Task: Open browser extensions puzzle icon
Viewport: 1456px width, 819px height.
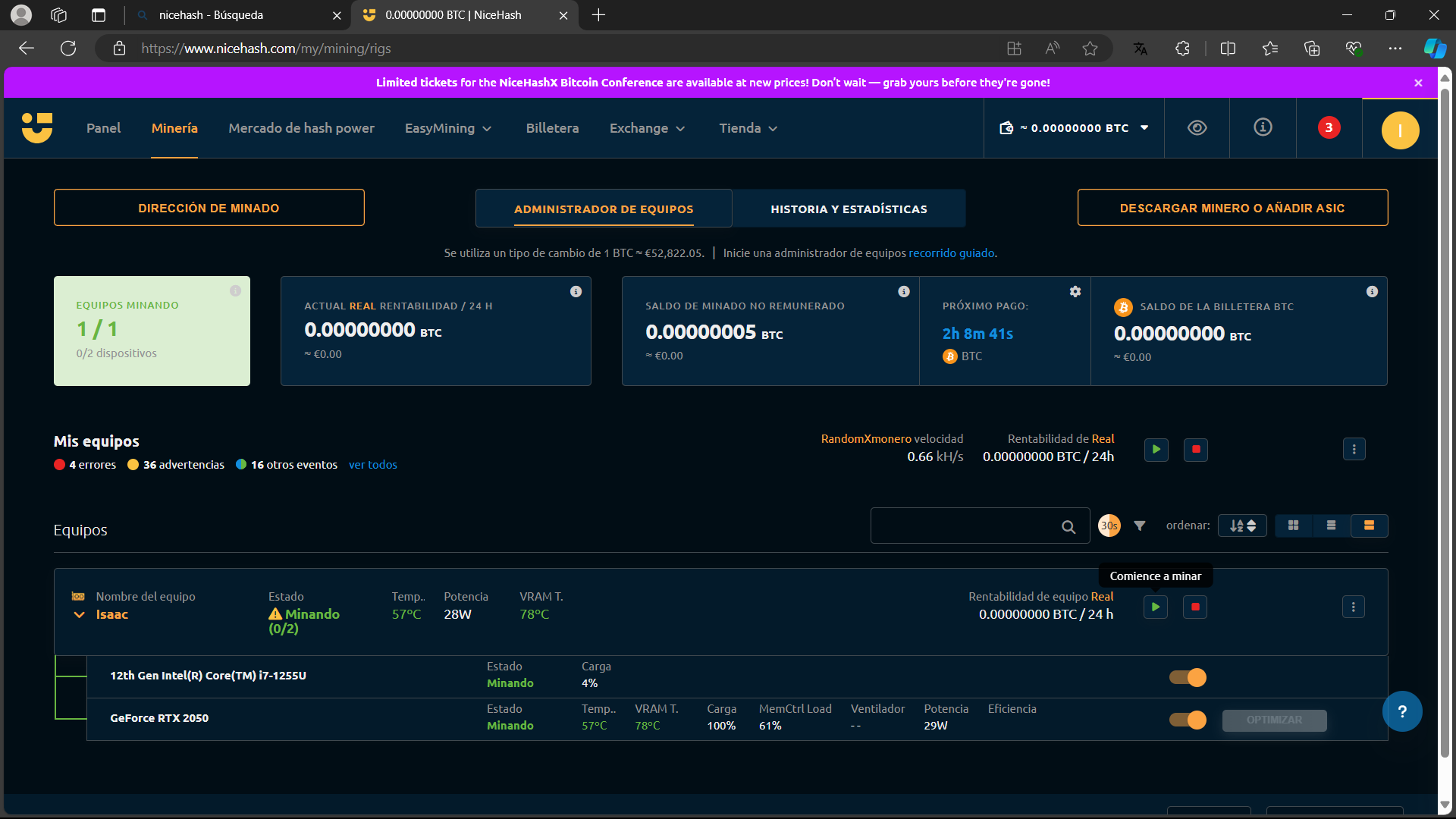Action: [x=1182, y=49]
